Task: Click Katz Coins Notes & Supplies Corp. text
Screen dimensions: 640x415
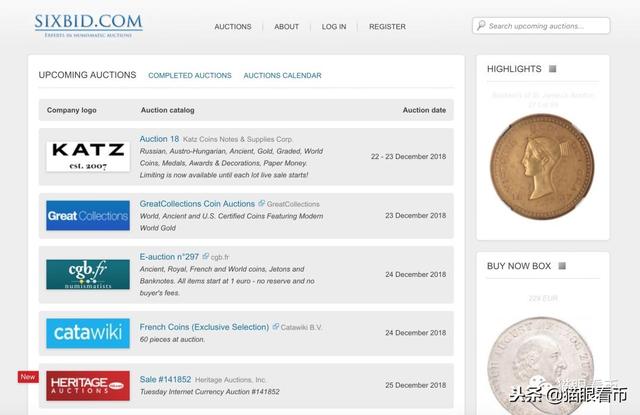Action: click(238, 139)
